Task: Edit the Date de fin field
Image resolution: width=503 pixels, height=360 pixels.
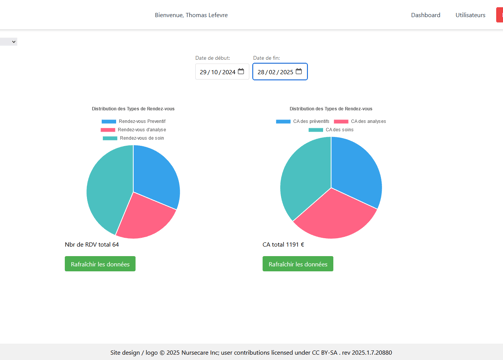Action: coord(280,72)
